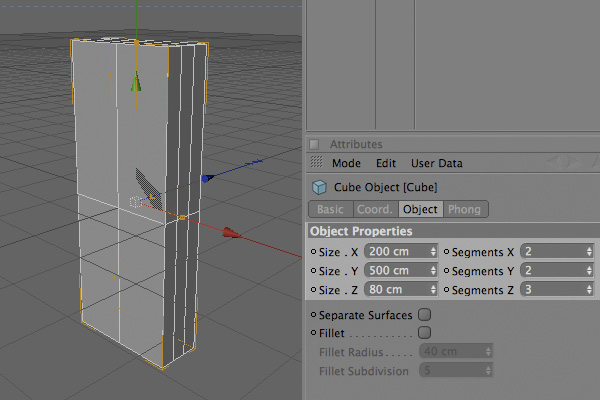Click the Attributes panel grip icon
The height and width of the screenshot is (400, 600).
316,162
